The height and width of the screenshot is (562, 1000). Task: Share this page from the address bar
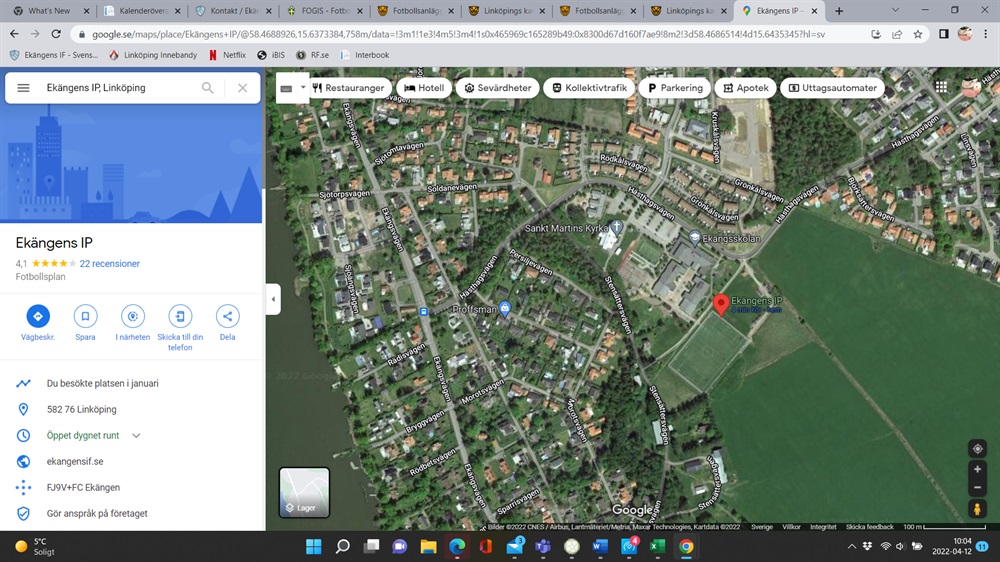tap(897, 34)
